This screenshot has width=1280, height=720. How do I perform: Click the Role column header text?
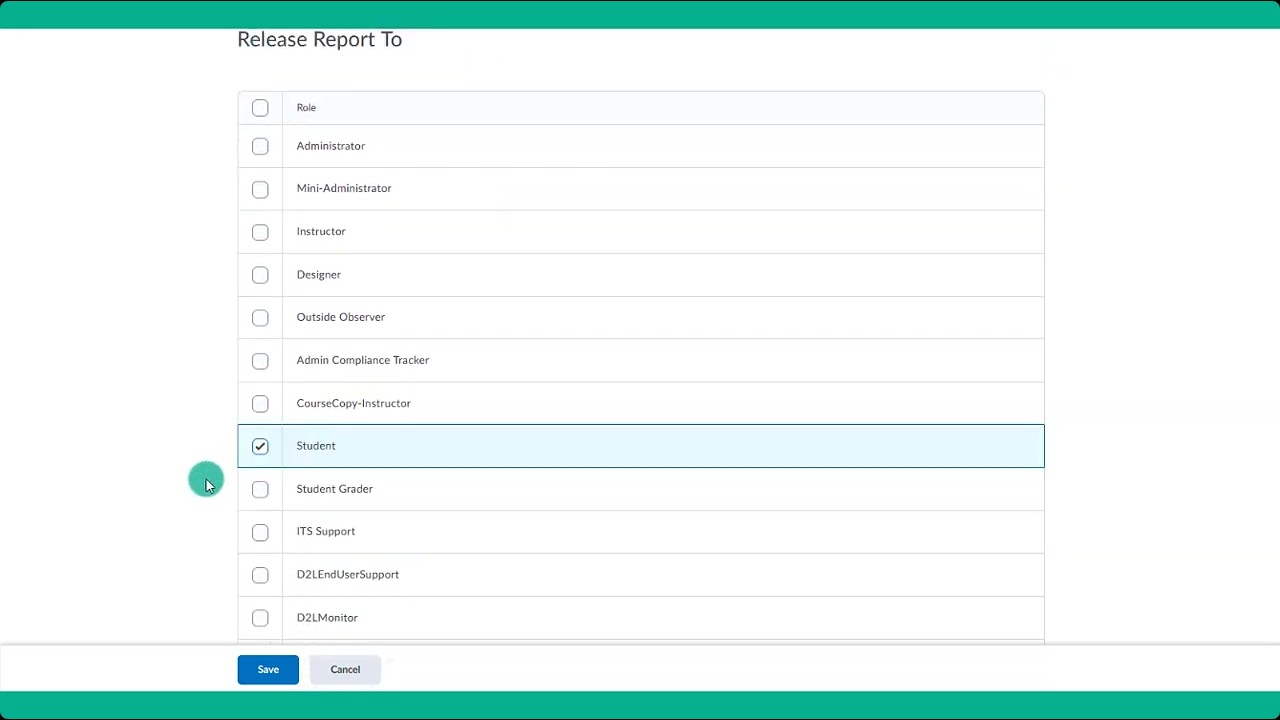306,107
